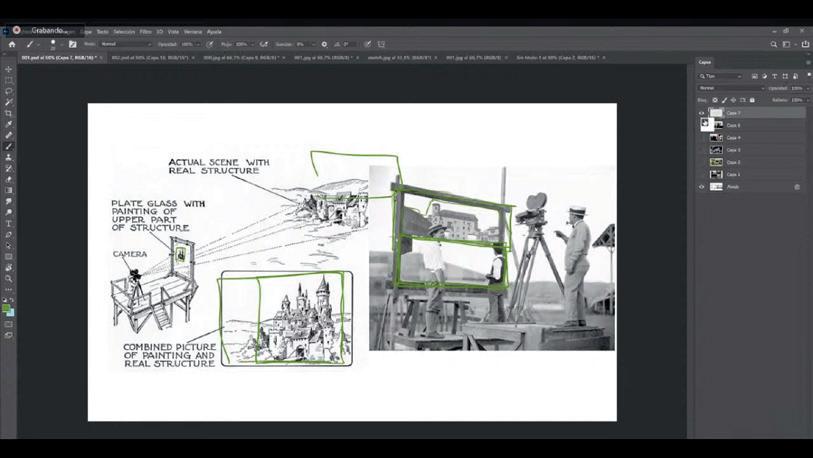The image size is (813, 458).
Task: Select the Magic Wand tool
Action: tap(8, 102)
